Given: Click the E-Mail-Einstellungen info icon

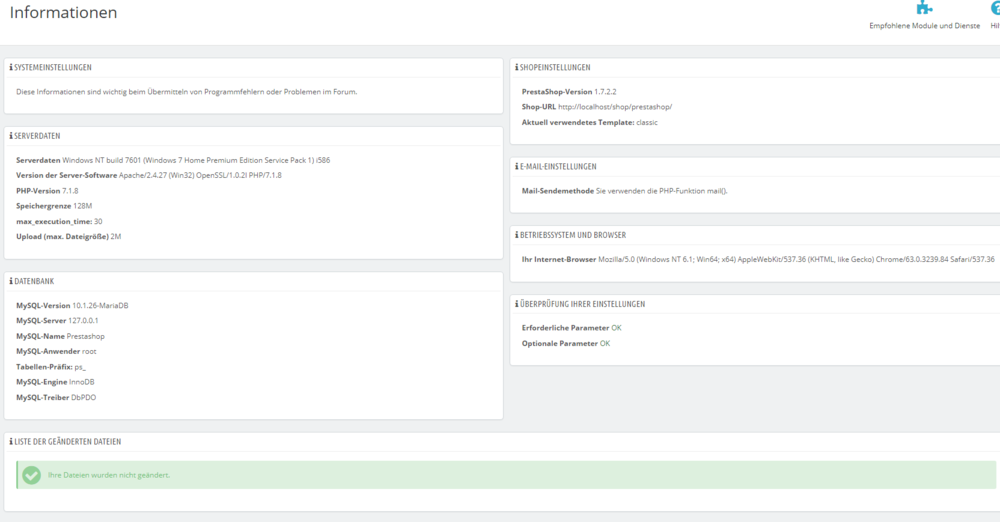Looking at the screenshot, I should pos(517,167).
